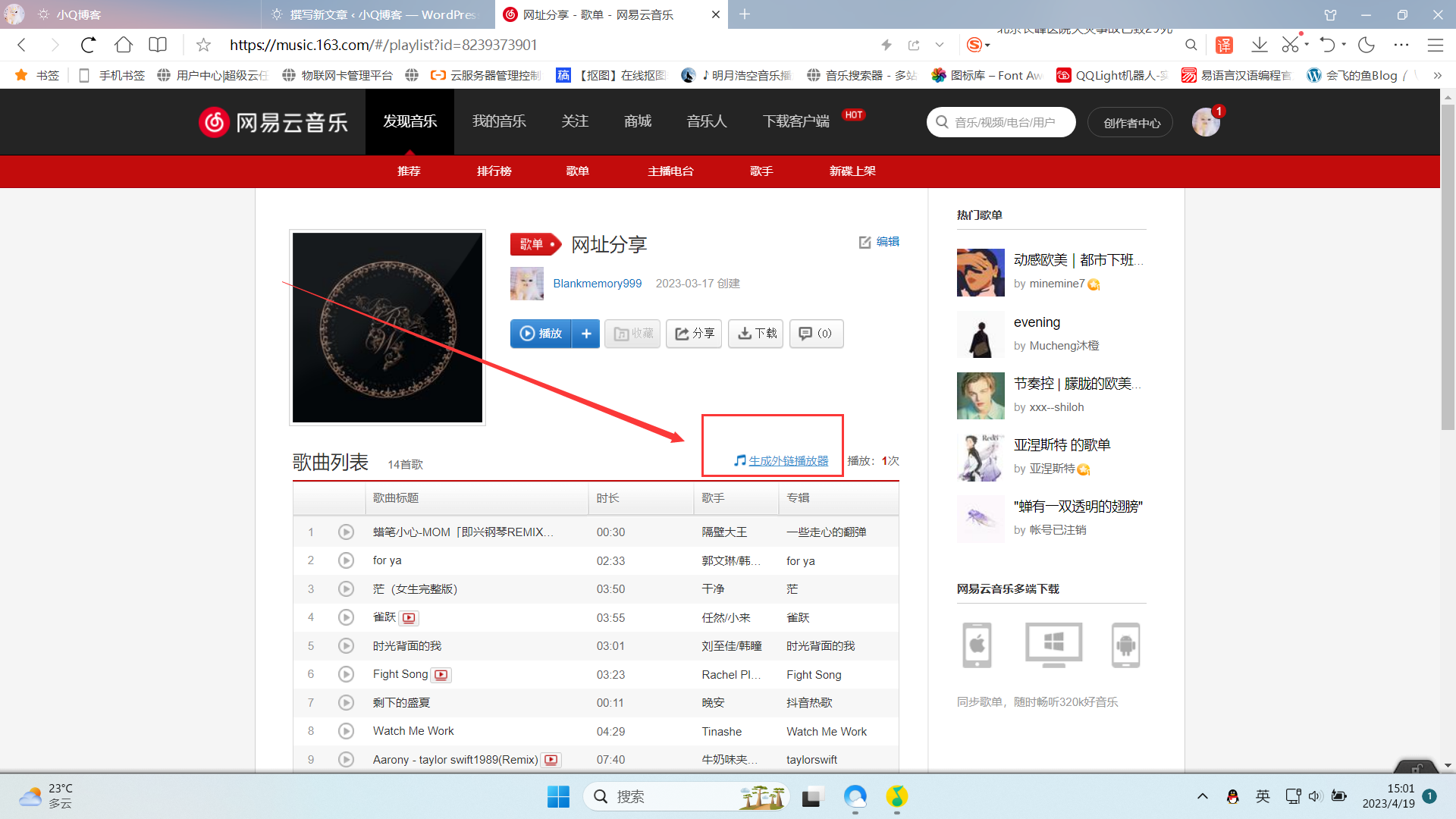Select 我的音乐 nav tab
The height and width of the screenshot is (819, 1456).
coord(499,122)
